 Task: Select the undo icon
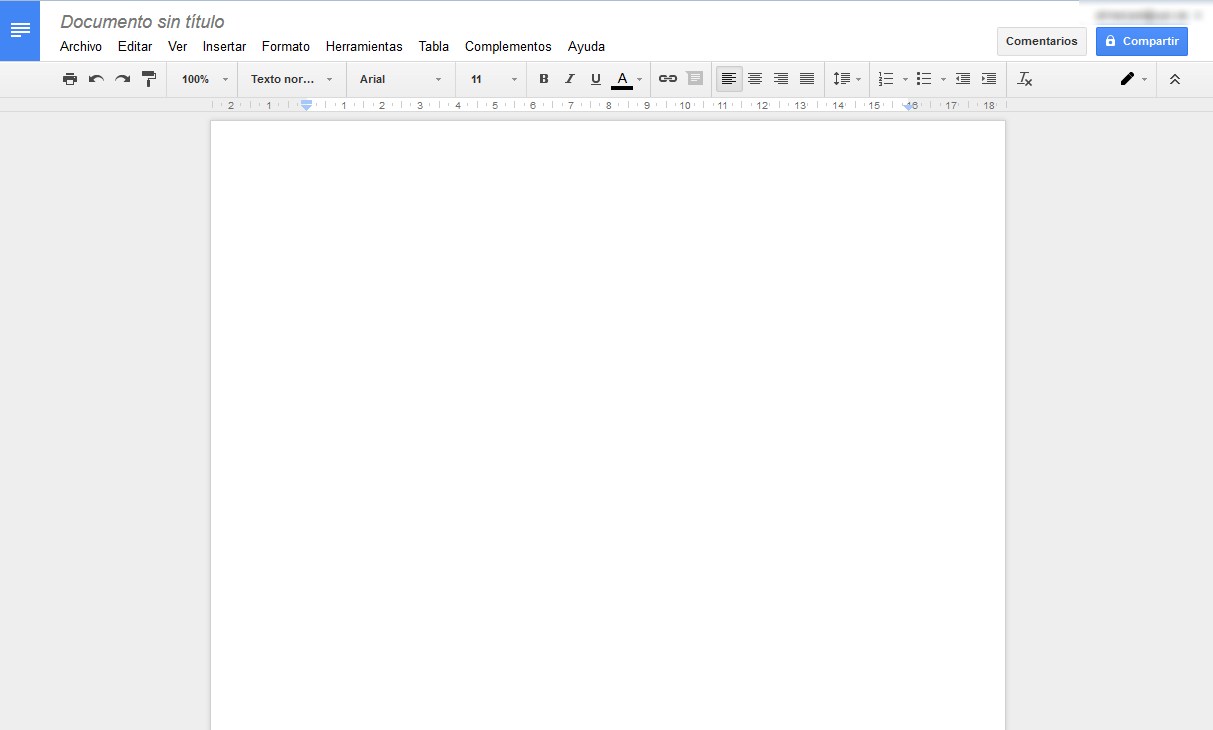click(95, 79)
